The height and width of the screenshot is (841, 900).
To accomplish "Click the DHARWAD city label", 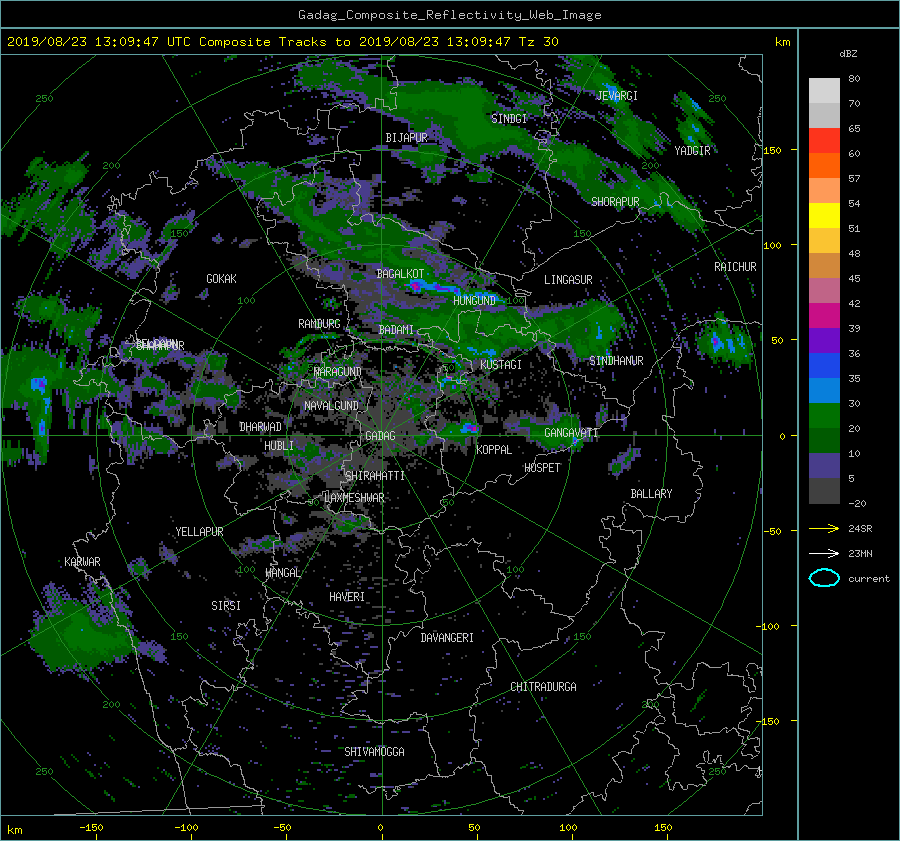I will (260, 427).
